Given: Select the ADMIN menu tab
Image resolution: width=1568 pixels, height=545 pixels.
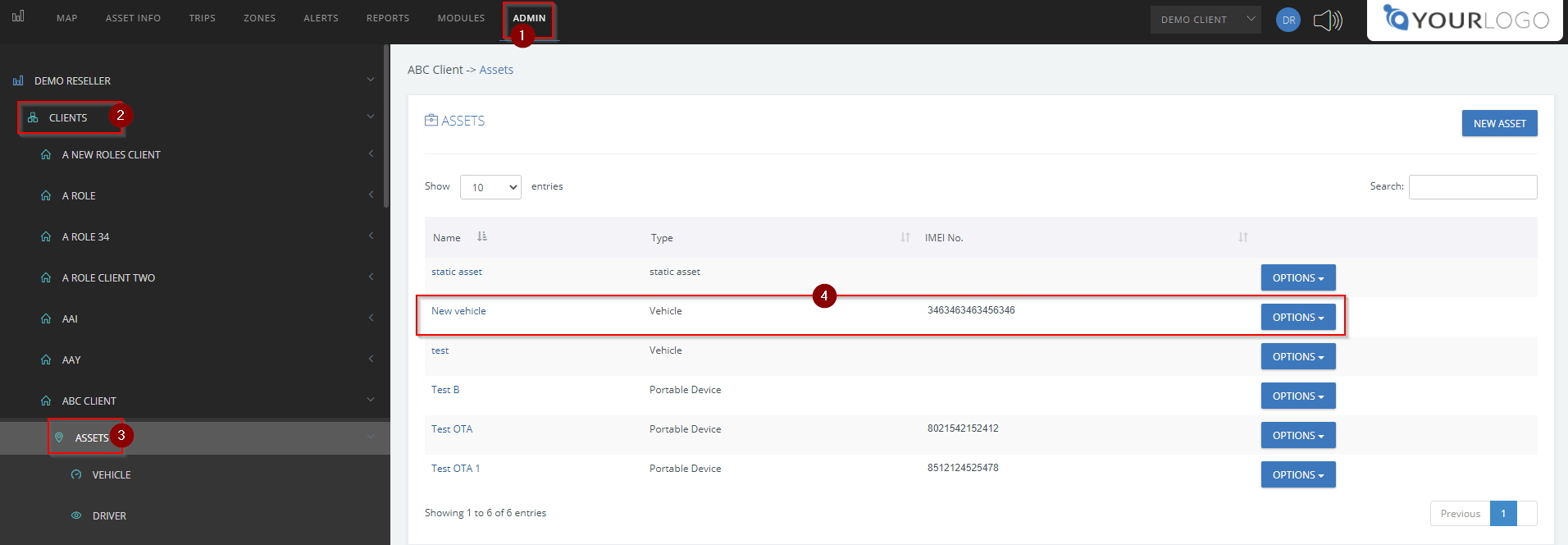Looking at the screenshot, I should [x=529, y=18].
